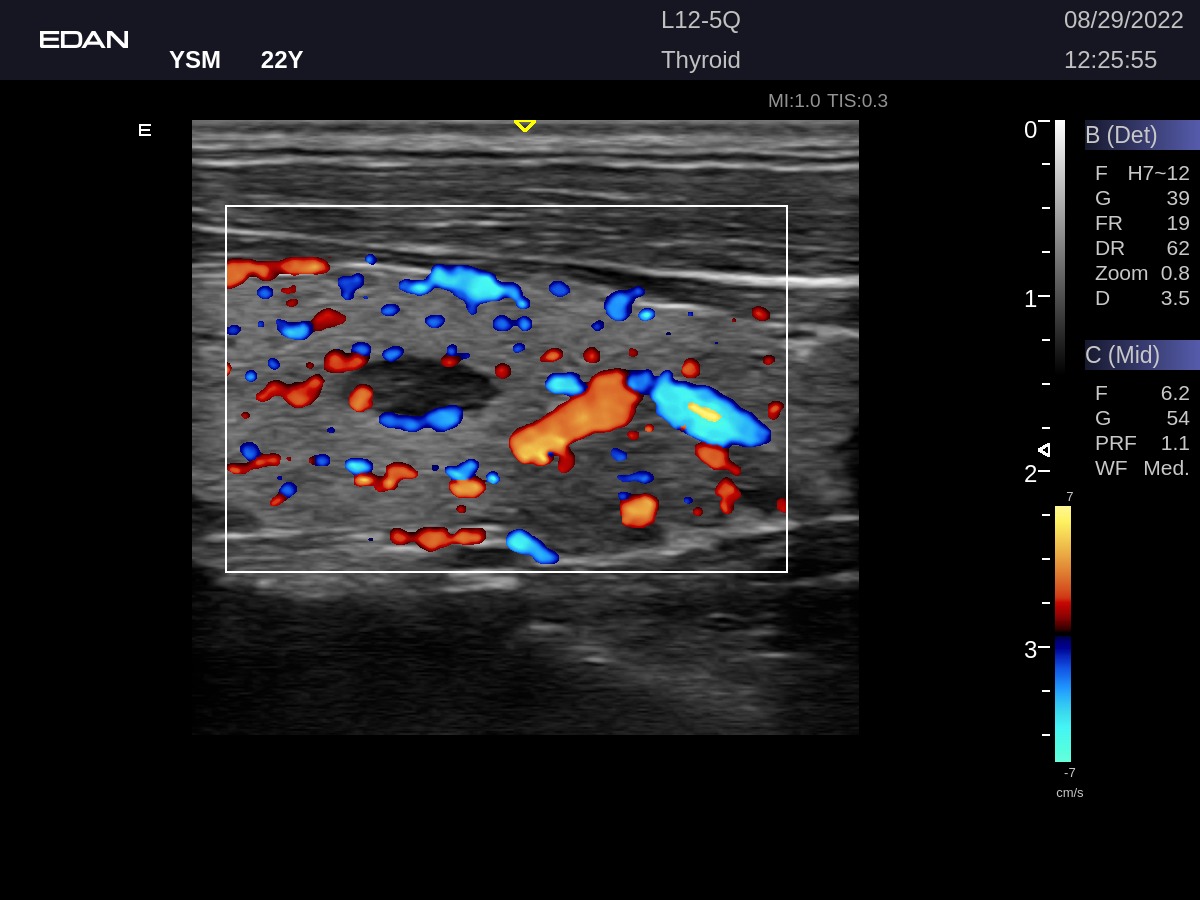Viewport: 1200px width, 900px height.
Task: Click the MI:1.0 TIS:0.3 indicator
Action: tap(827, 101)
